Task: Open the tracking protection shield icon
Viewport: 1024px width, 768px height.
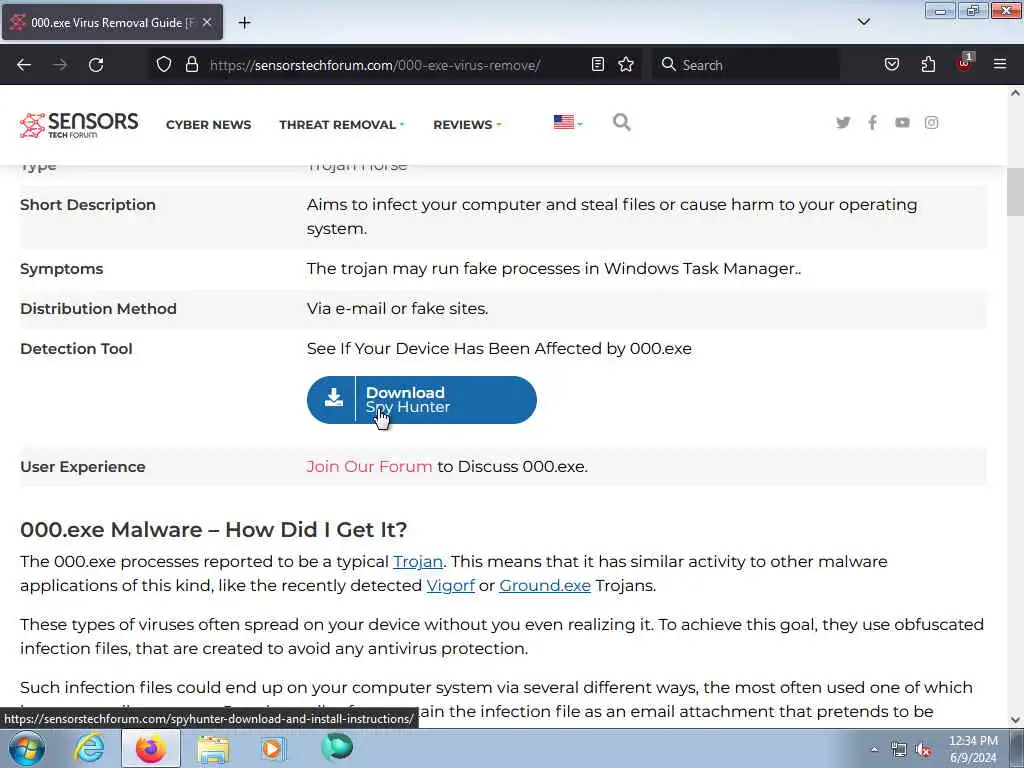Action: coord(164,64)
